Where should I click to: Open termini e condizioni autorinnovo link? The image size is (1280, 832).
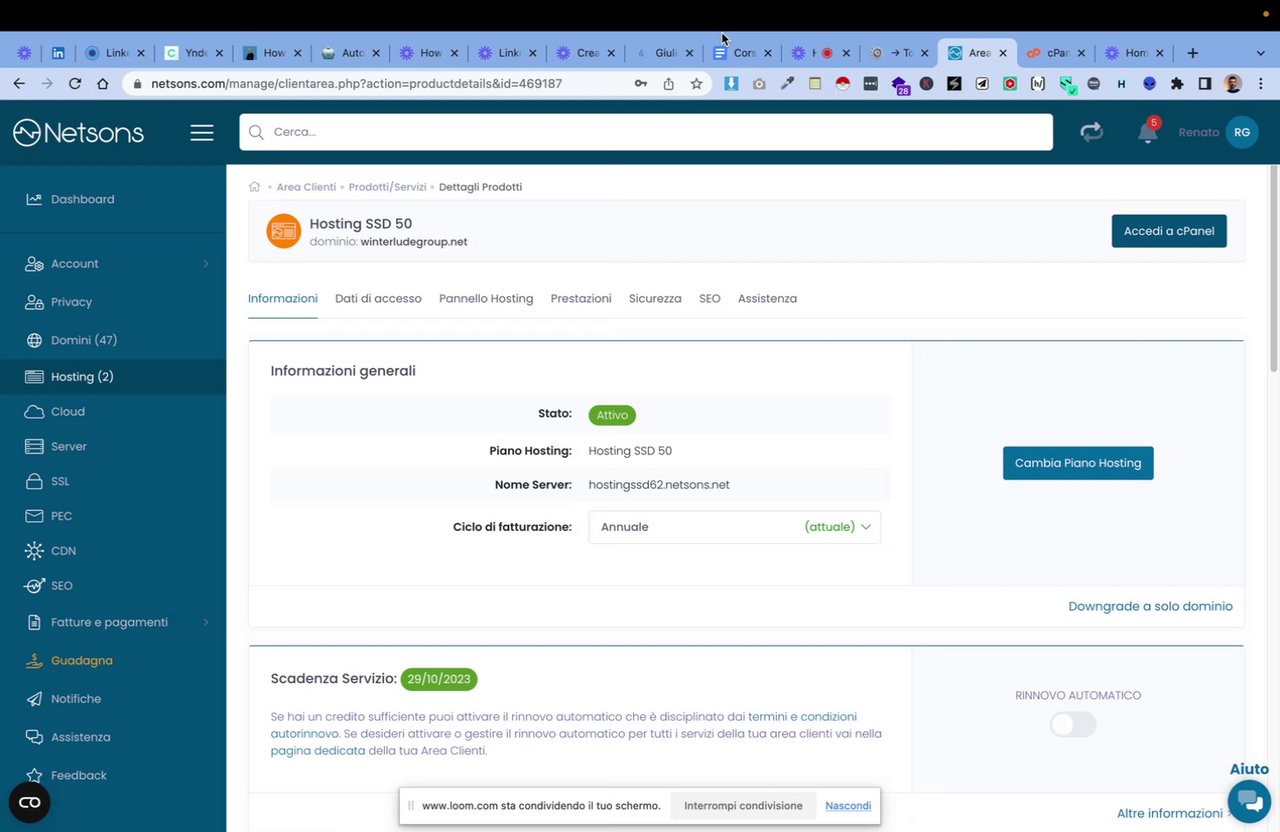802,717
